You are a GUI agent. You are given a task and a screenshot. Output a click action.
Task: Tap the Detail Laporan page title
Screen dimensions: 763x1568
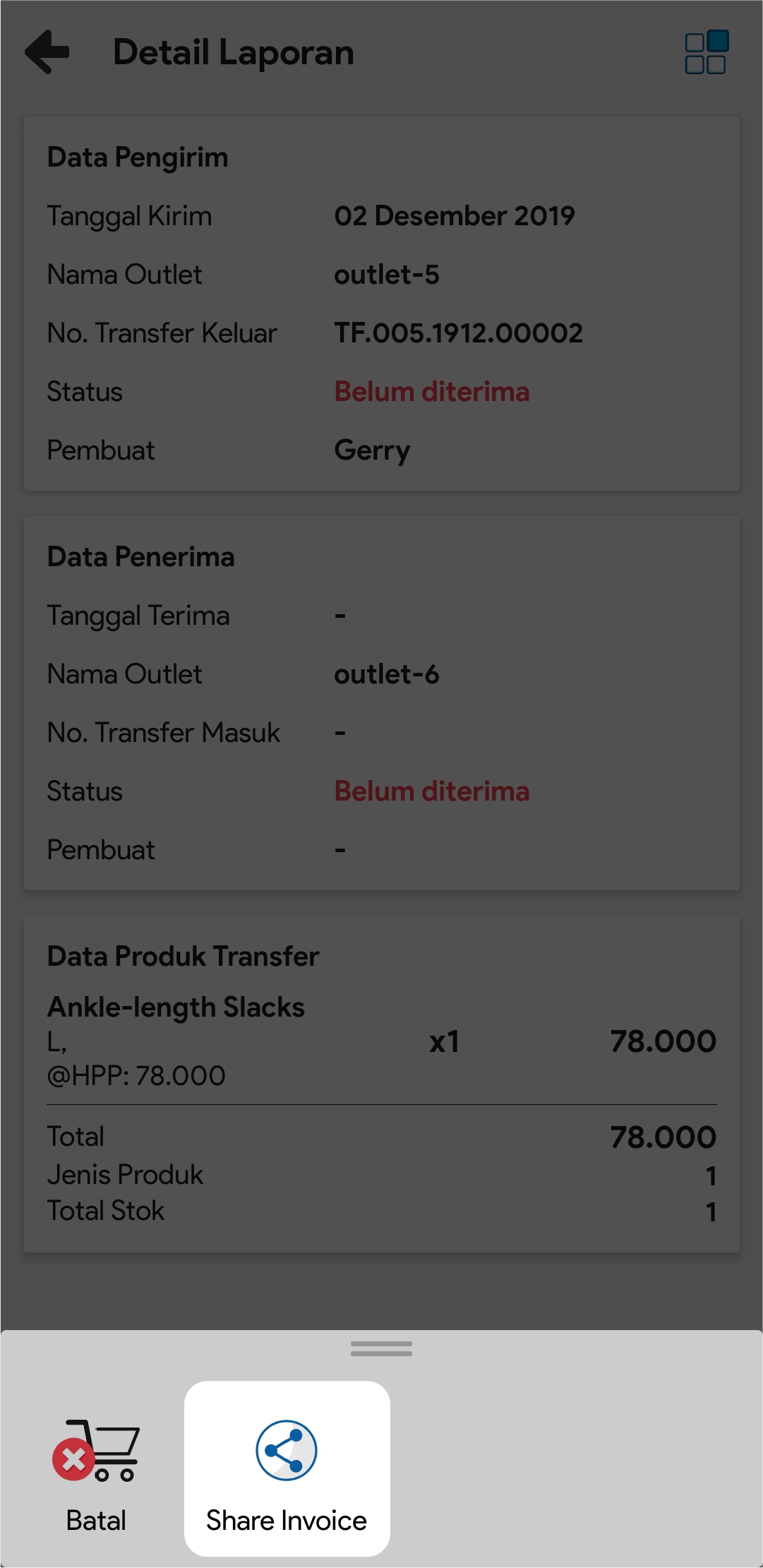[x=234, y=53]
